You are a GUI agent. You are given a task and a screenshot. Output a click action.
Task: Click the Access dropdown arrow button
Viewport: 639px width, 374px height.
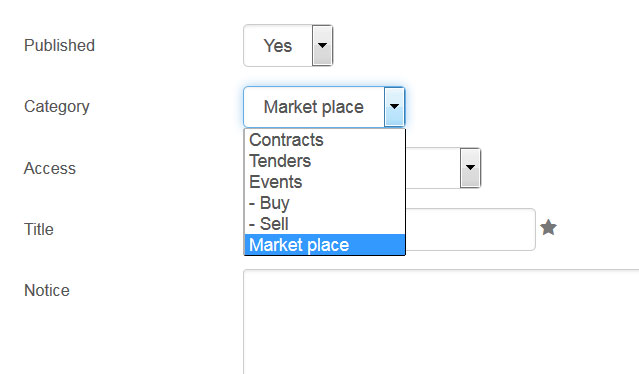coord(470,168)
